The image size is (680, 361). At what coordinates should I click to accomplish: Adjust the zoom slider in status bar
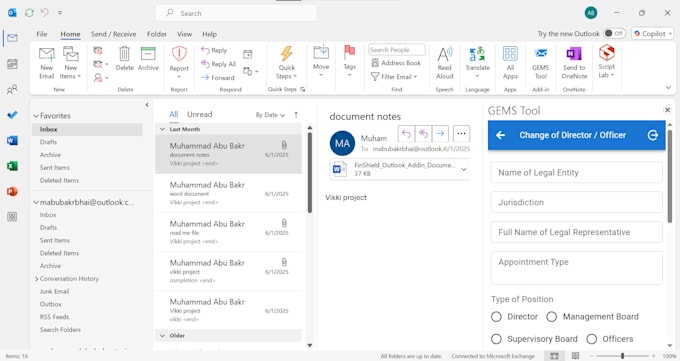pyautogui.click(x=622, y=356)
